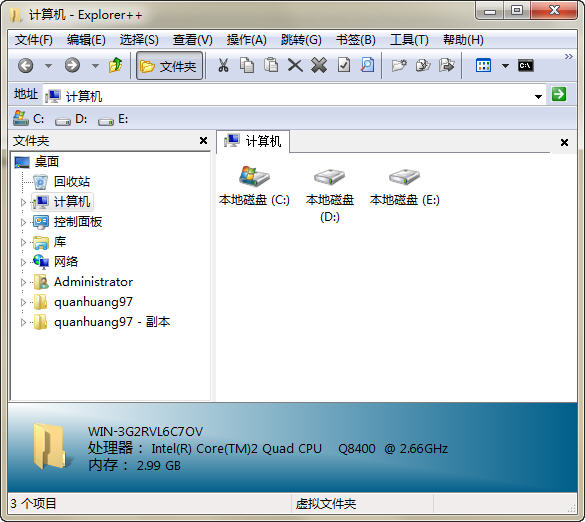
Task: Select the 计算机 tab
Action: coord(253,141)
